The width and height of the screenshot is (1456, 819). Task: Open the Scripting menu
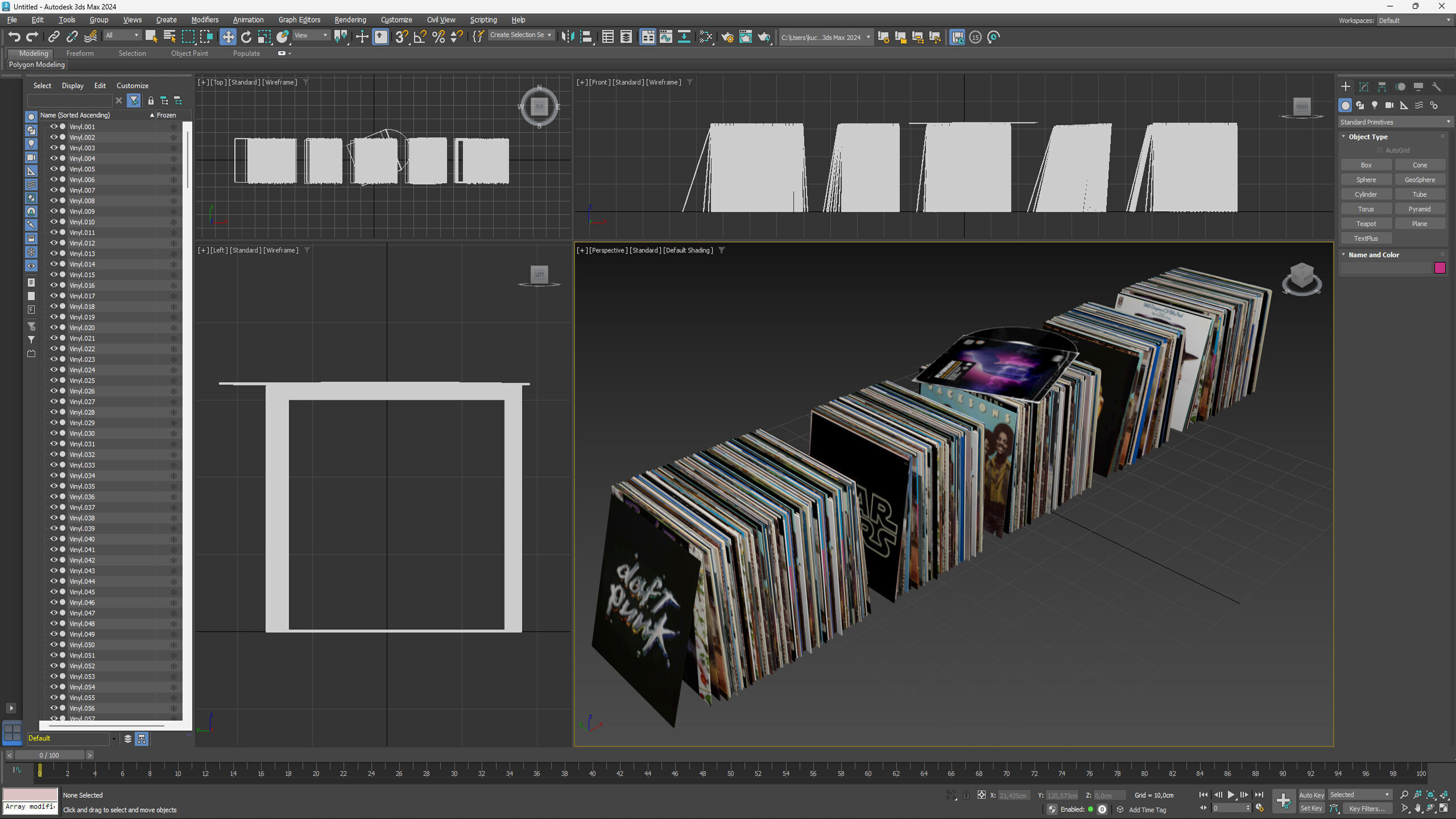click(483, 20)
